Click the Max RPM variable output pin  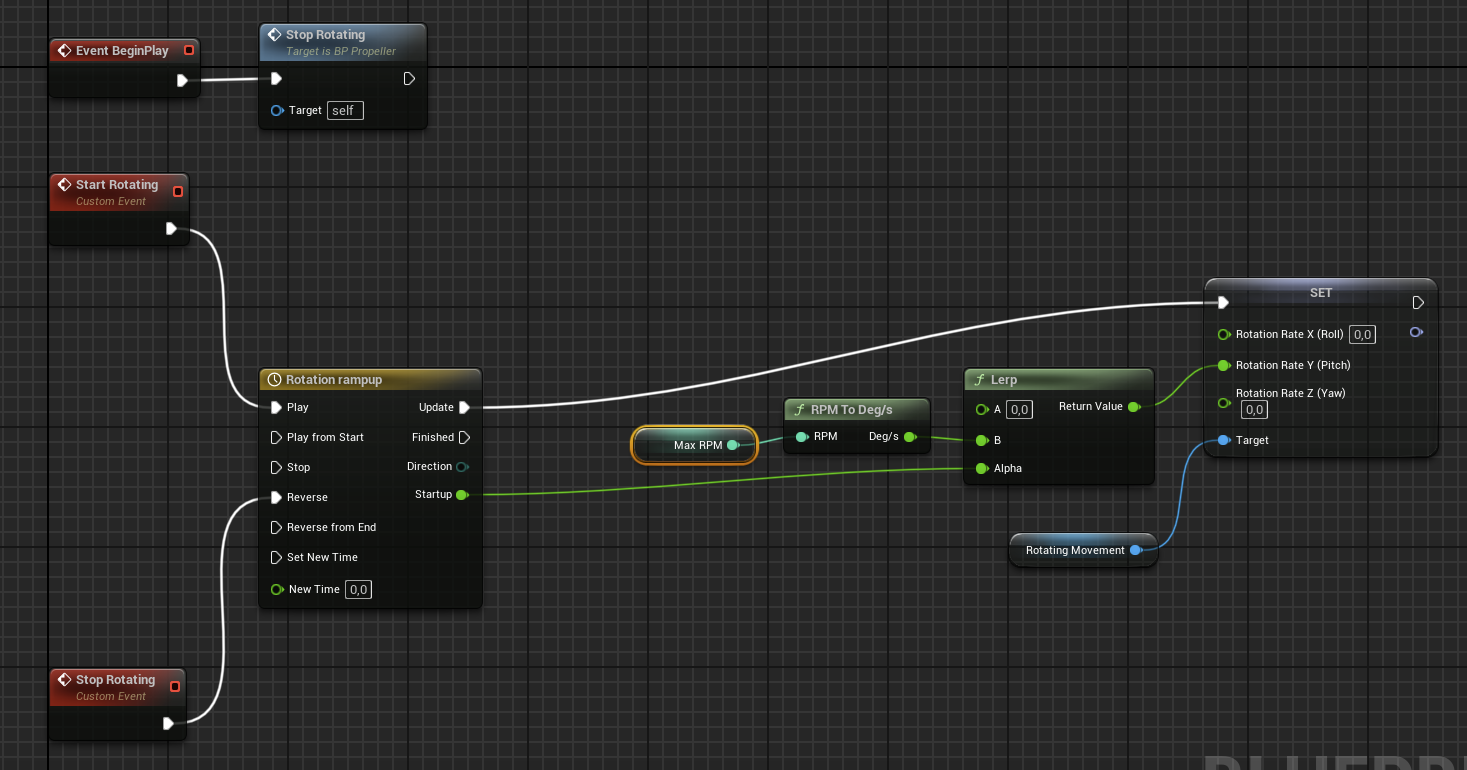(733, 445)
